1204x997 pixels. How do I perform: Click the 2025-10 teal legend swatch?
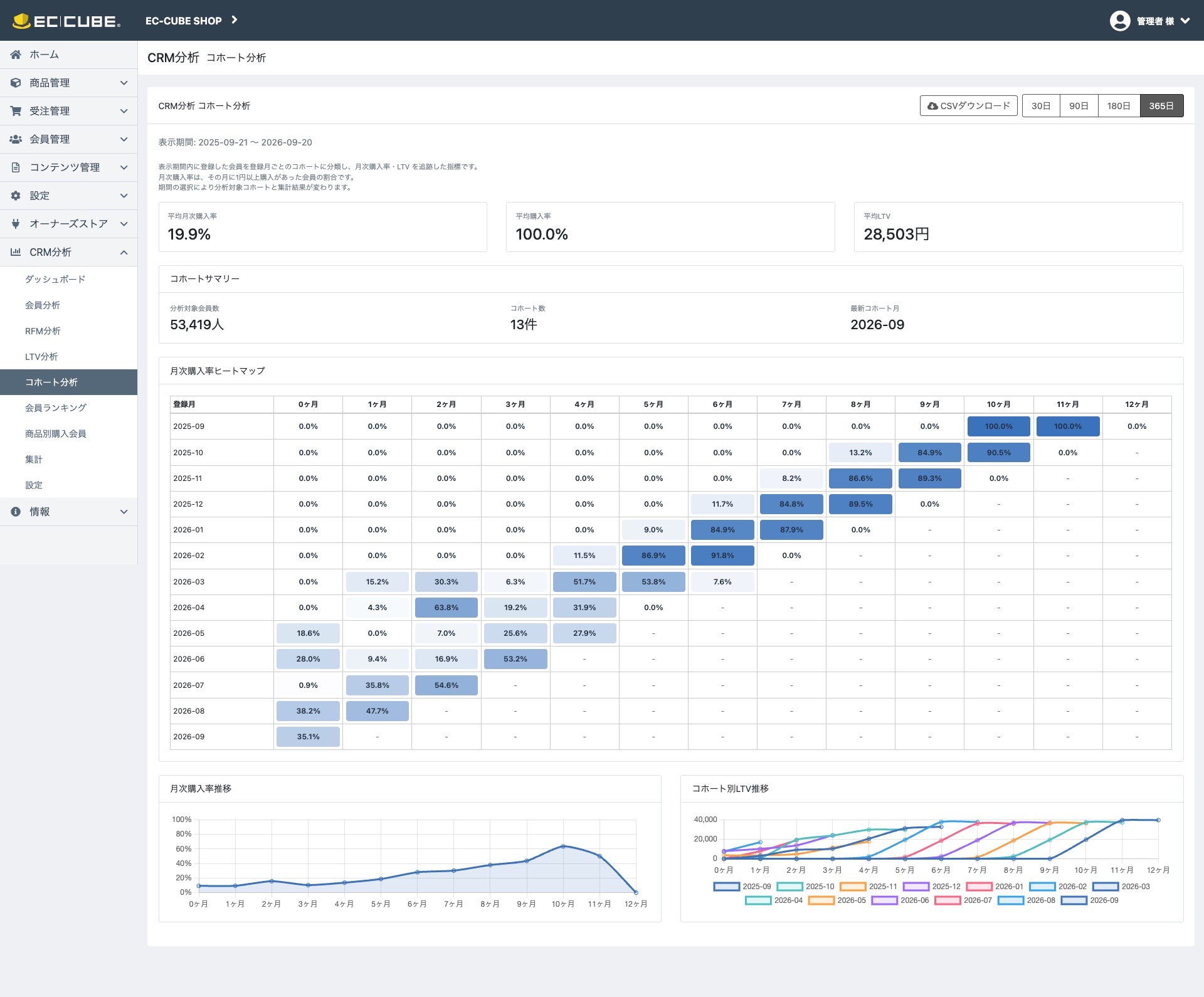click(x=789, y=887)
